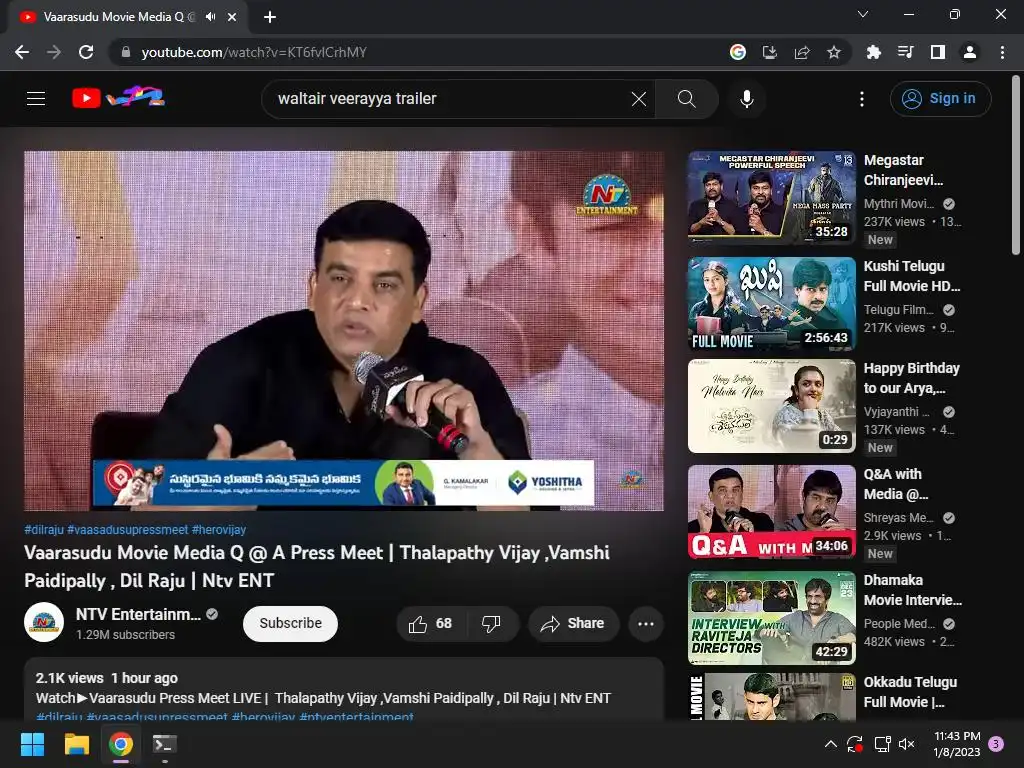Image resolution: width=1024 pixels, height=768 pixels.
Task: Open Windows Start menu
Action: click(32, 744)
